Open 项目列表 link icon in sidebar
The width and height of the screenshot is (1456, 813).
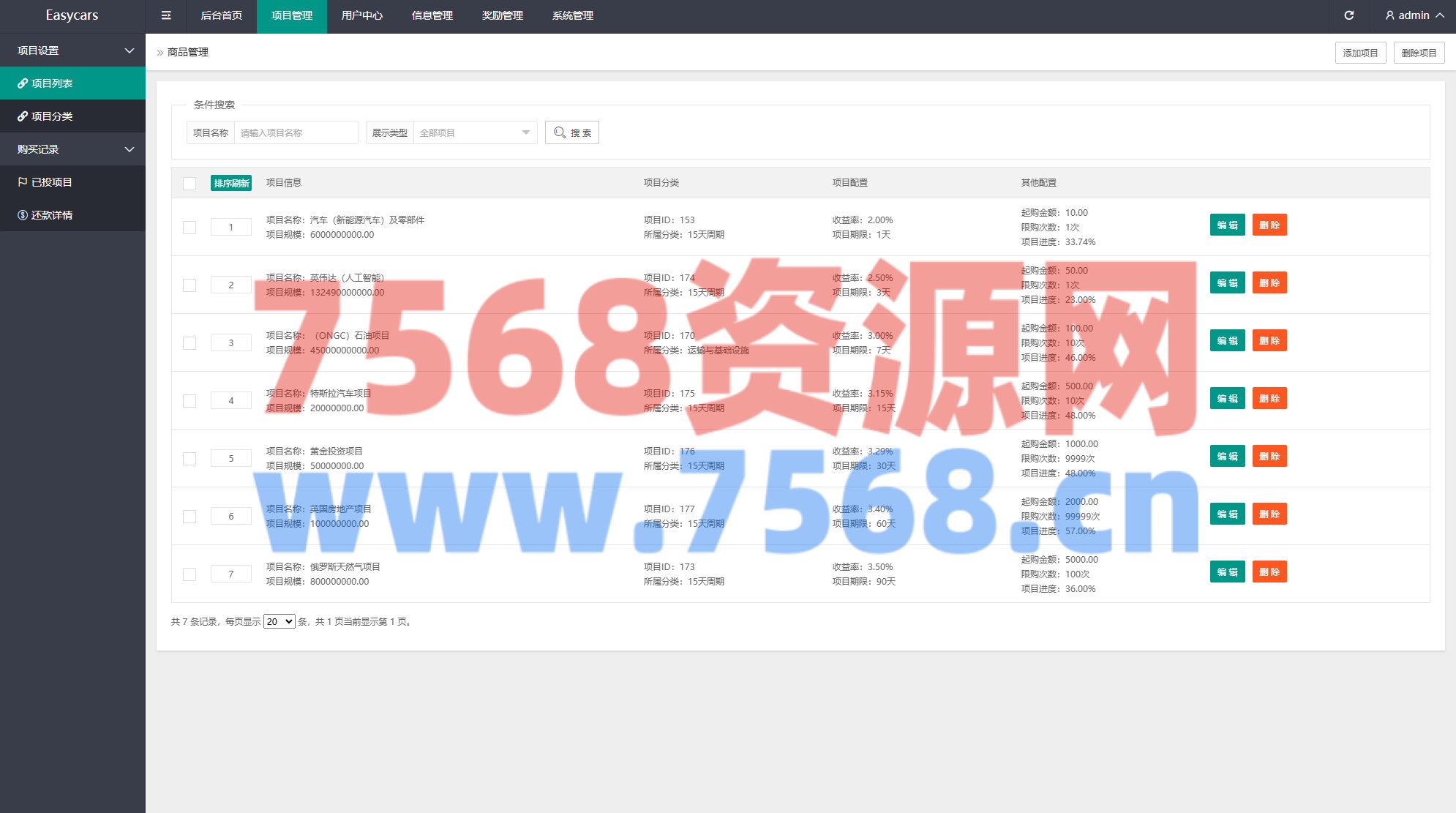coord(23,83)
